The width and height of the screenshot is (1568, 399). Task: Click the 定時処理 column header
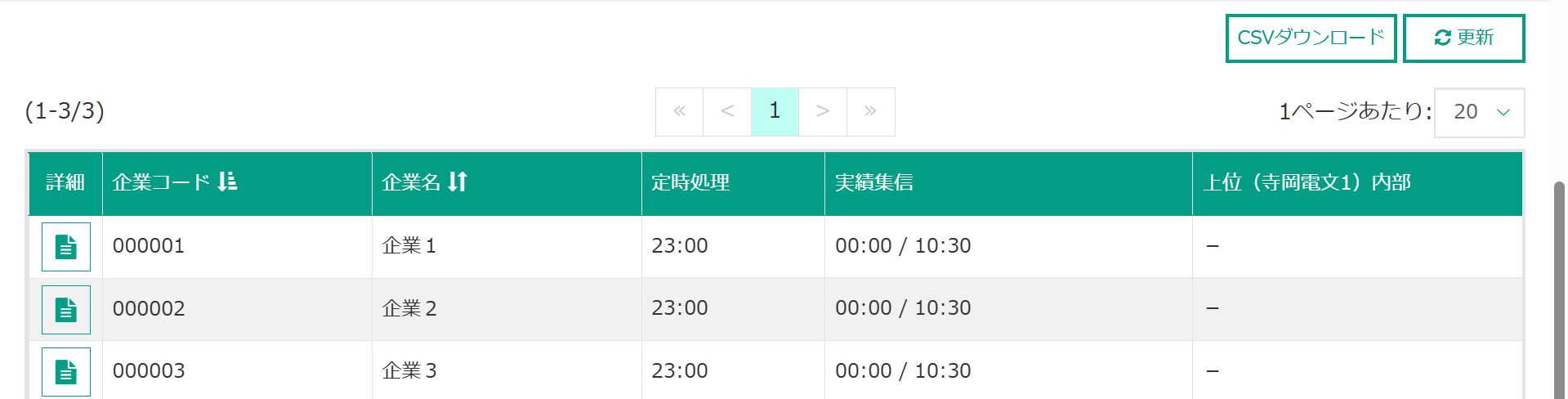[x=690, y=182]
